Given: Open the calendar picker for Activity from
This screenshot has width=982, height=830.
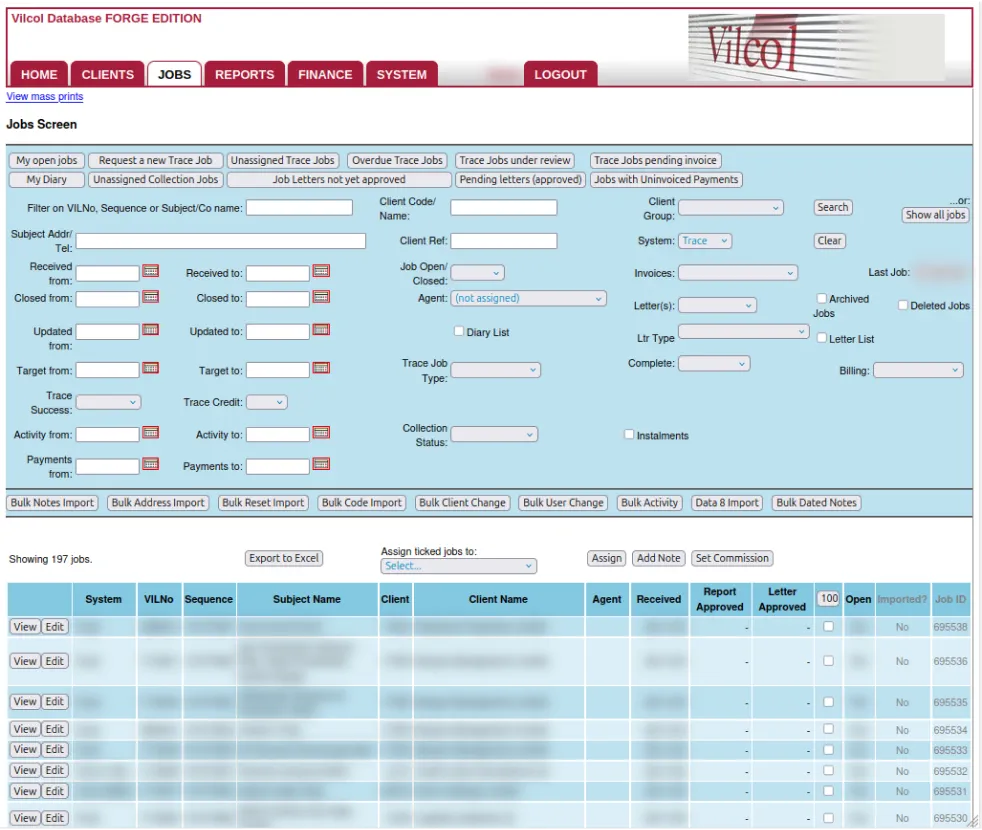Looking at the screenshot, I should (x=149, y=433).
